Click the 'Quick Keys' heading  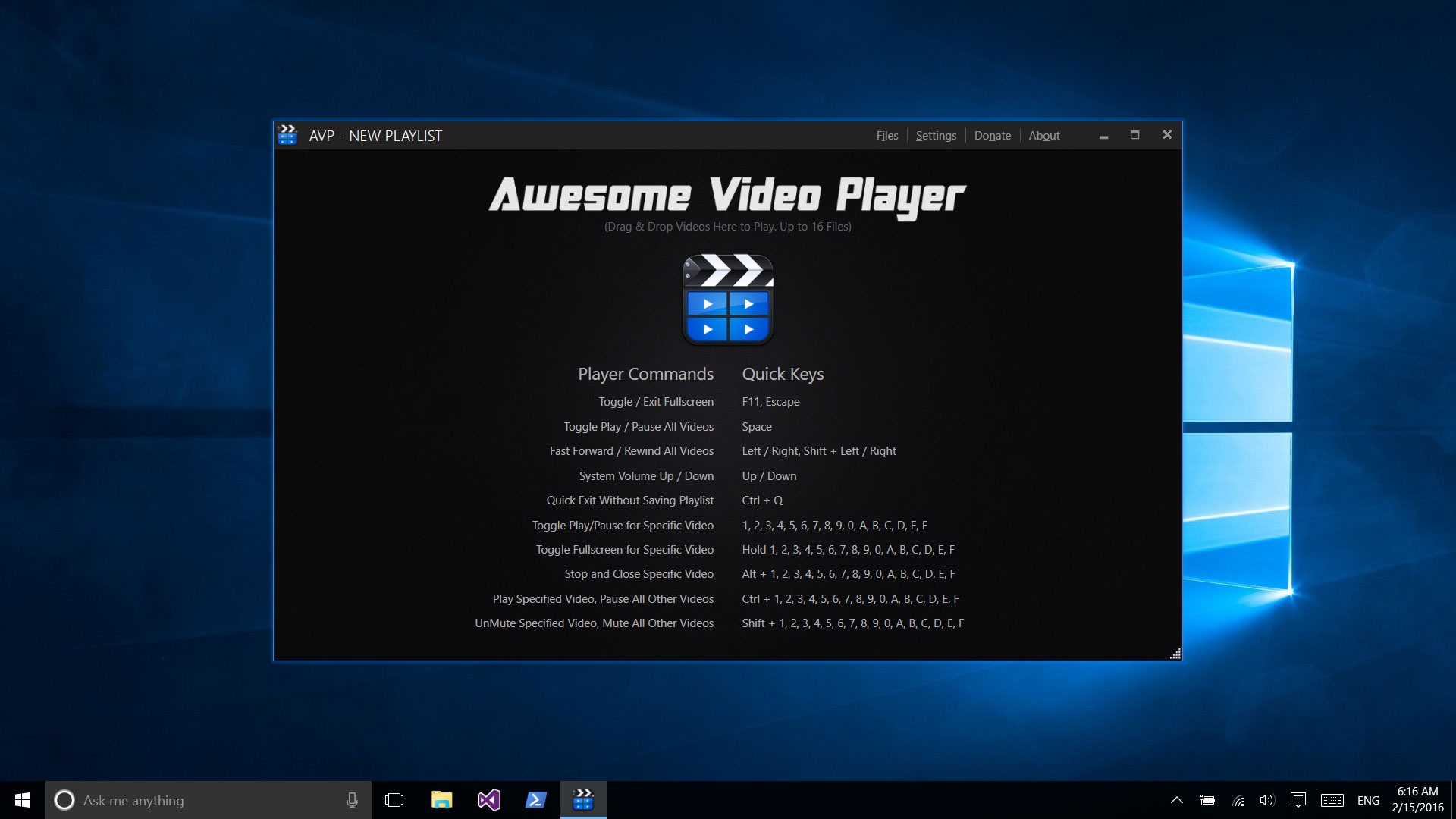coord(783,374)
